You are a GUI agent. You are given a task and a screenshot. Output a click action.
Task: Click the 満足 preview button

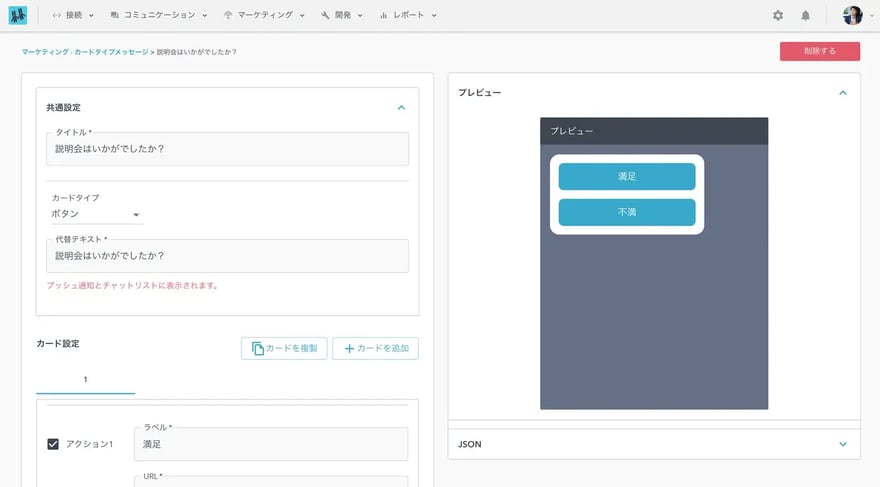[x=626, y=176]
